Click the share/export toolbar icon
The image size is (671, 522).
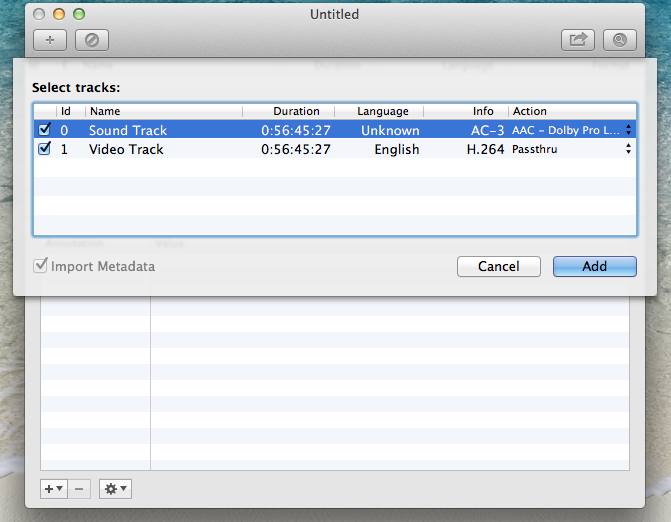coord(578,40)
